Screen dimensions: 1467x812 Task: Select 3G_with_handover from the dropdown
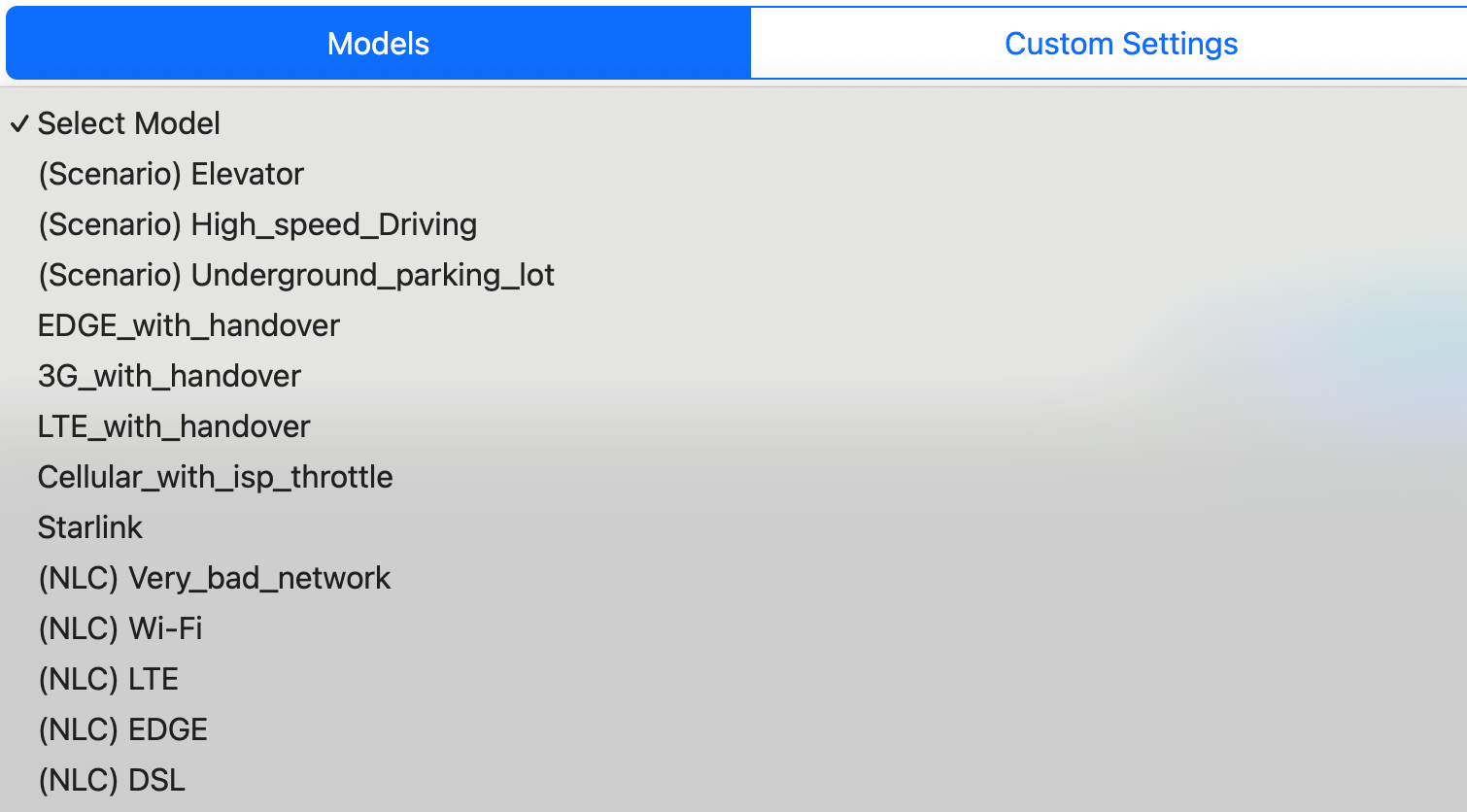tap(733, 376)
